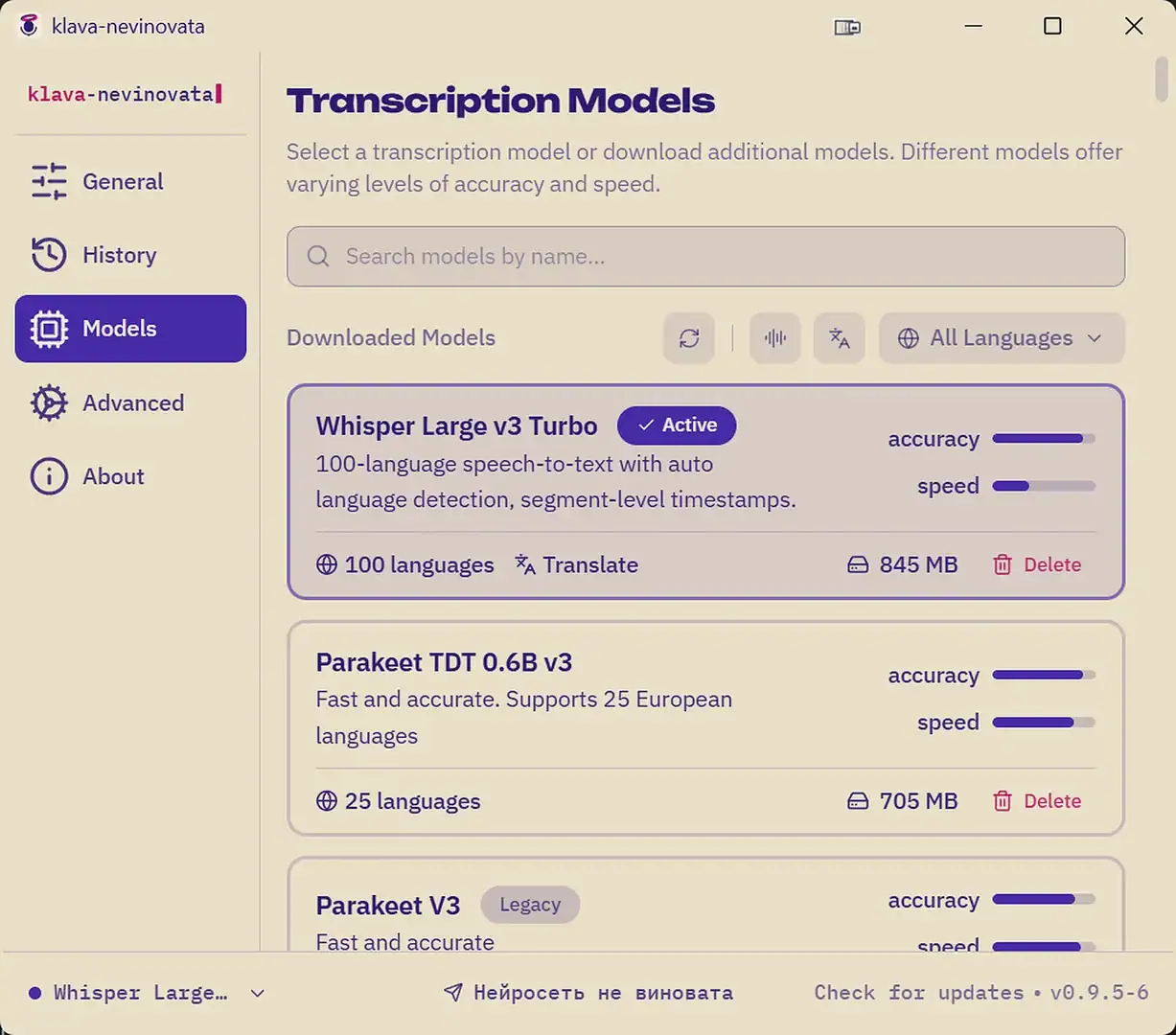Click the 100 languages label
The width and height of the screenshot is (1176, 1035).
[419, 564]
